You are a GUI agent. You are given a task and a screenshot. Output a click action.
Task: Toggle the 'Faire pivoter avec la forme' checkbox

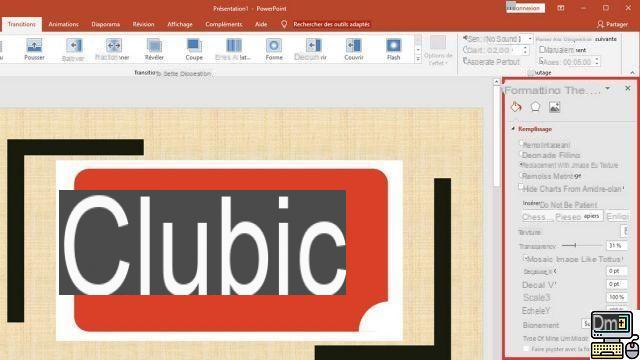(x=526, y=349)
